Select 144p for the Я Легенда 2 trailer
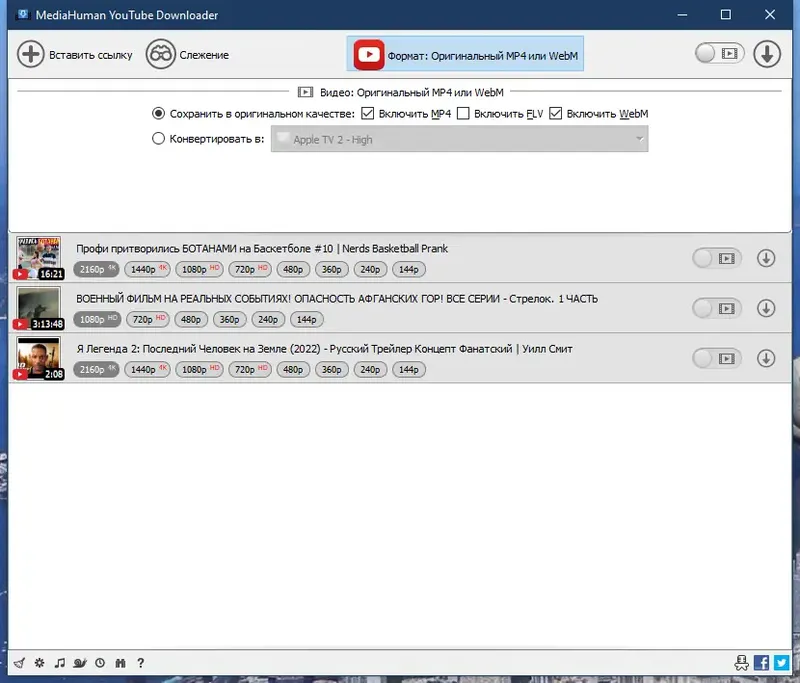Image resolution: width=800 pixels, height=683 pixels. tap(409, 369)
